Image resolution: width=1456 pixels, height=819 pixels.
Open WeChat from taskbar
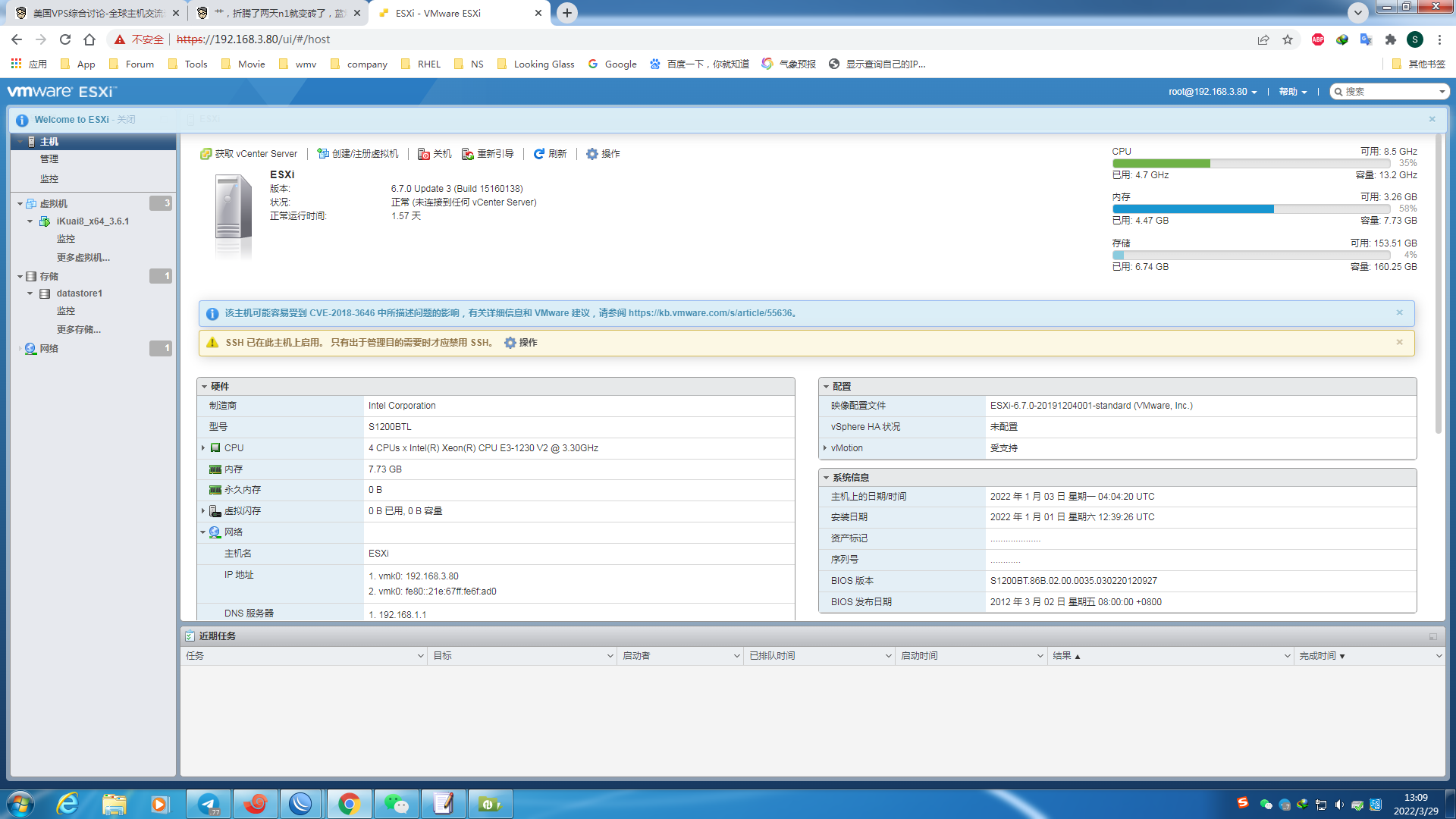coord(396,804)
